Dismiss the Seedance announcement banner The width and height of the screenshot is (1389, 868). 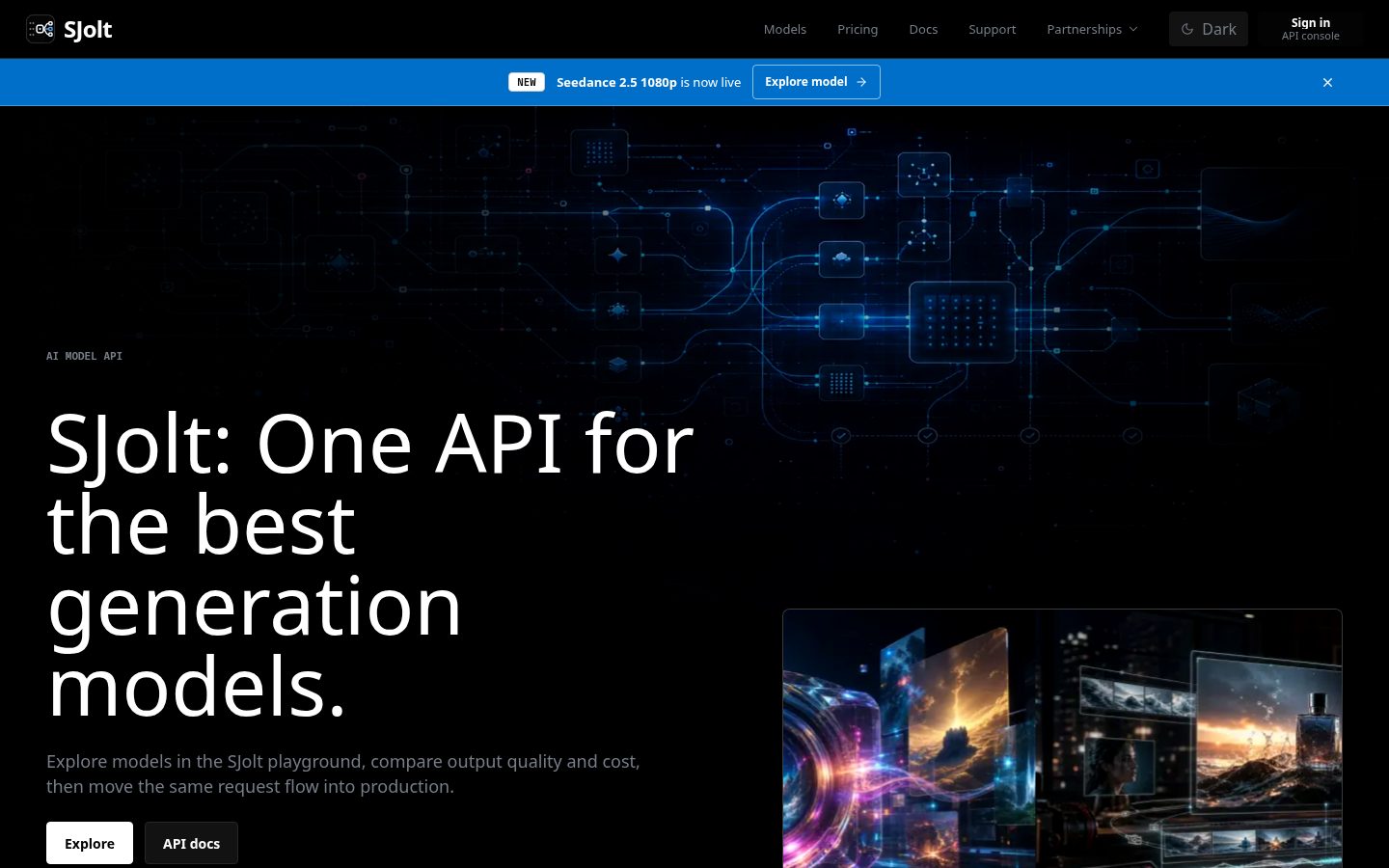click(x=1327, y=82)
